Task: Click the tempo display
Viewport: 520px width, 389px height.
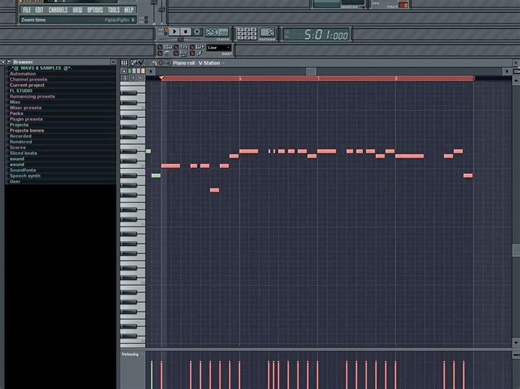Action: click(217, 32)
